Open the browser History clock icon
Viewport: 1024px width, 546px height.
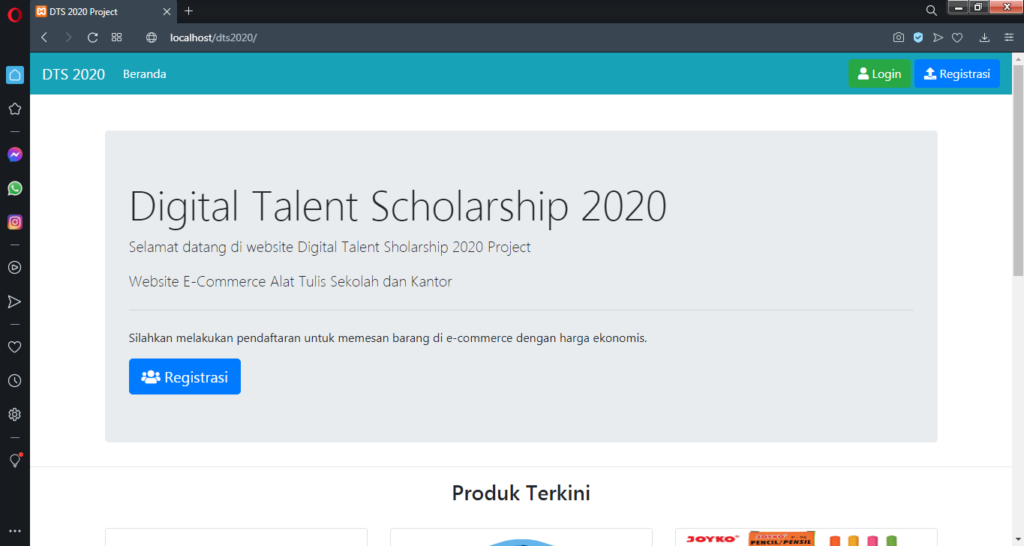14,381
